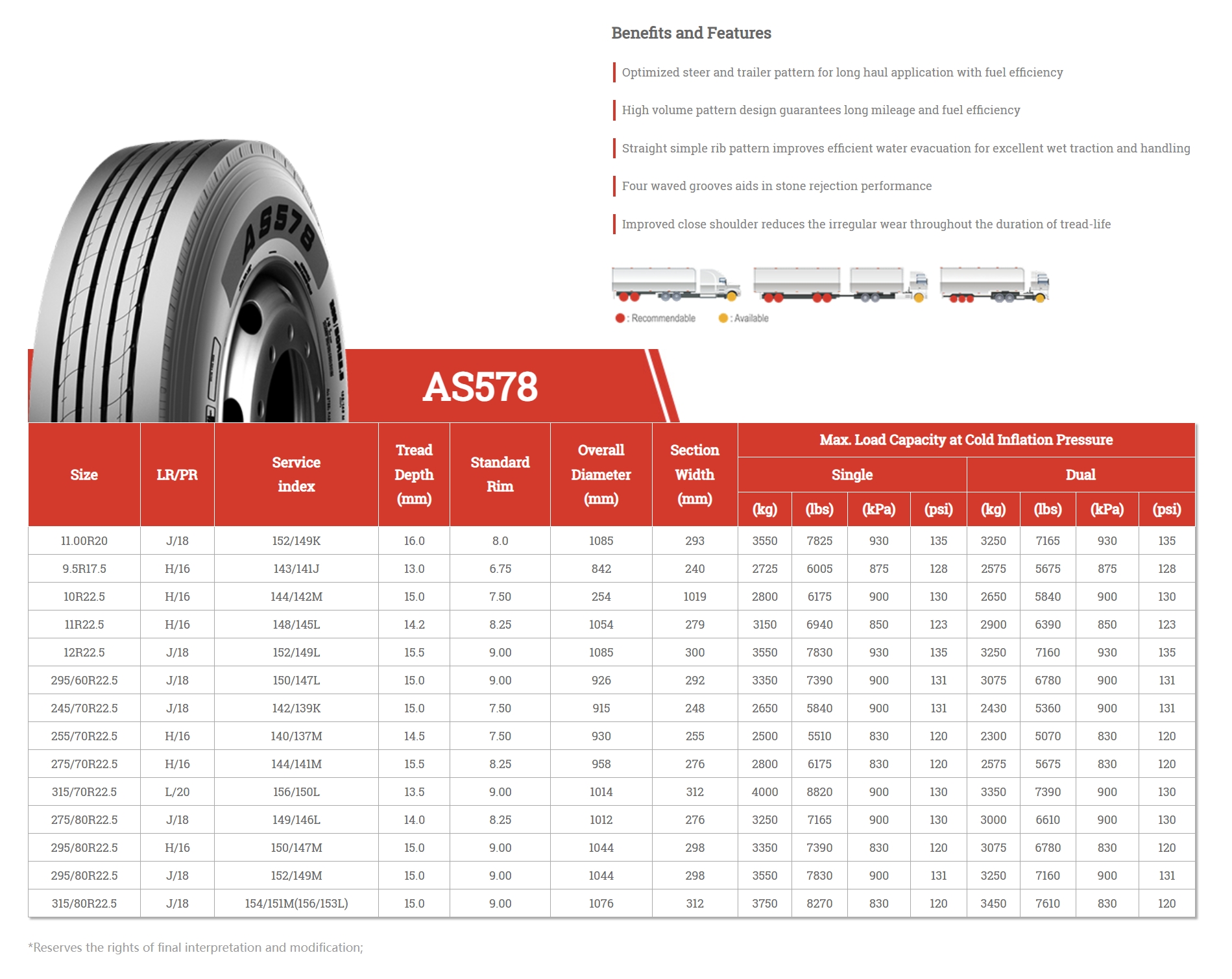
Task: Click the Section Width (mm) header
Action: 695,474
